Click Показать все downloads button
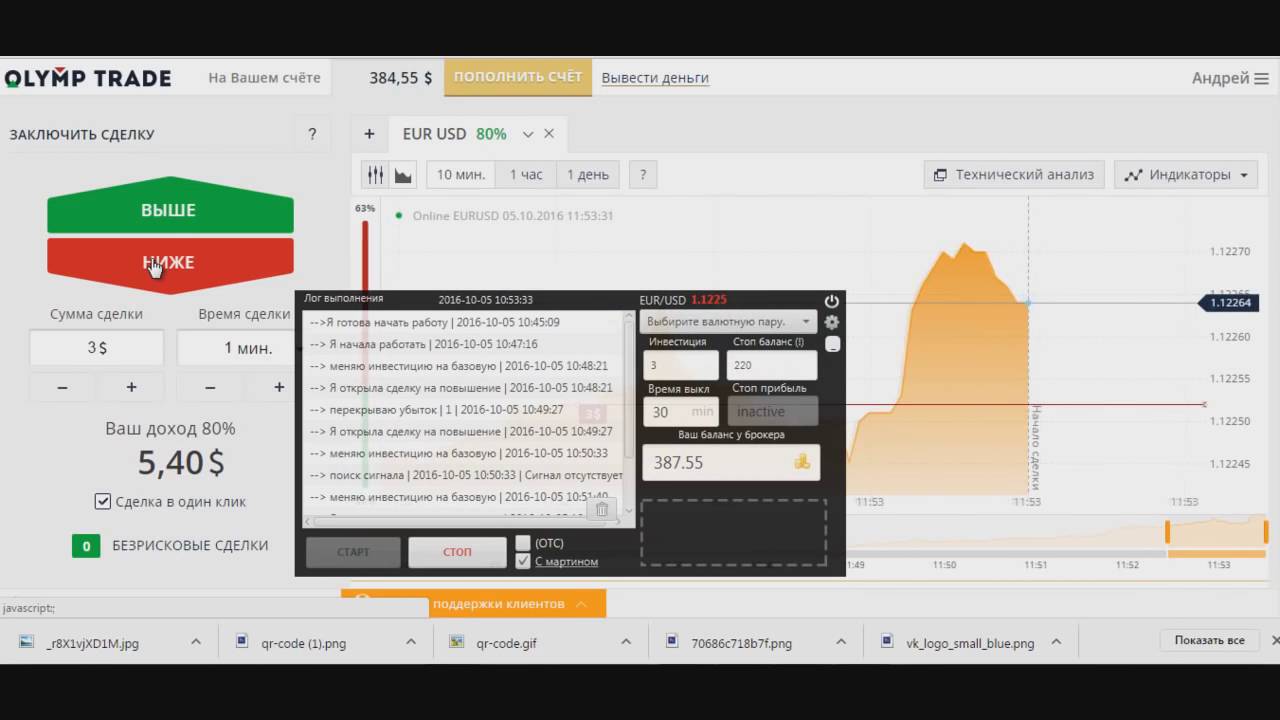The image size is (1280, 720). click(1209, 640)
